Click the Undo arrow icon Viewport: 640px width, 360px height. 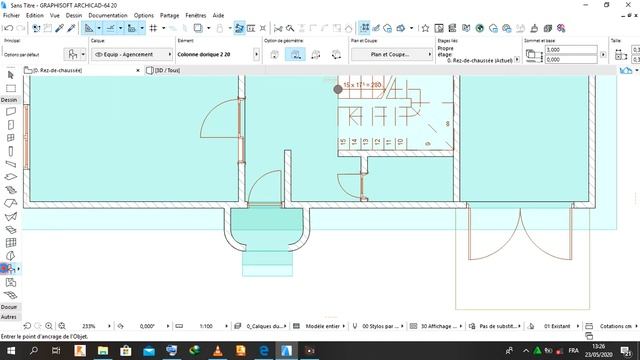[8, 28]
